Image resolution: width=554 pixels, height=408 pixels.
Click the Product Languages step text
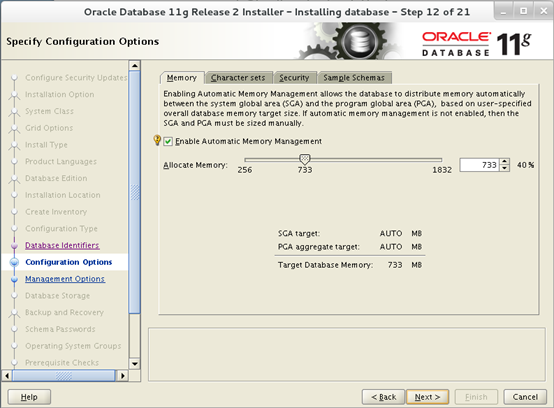(61, 161)
